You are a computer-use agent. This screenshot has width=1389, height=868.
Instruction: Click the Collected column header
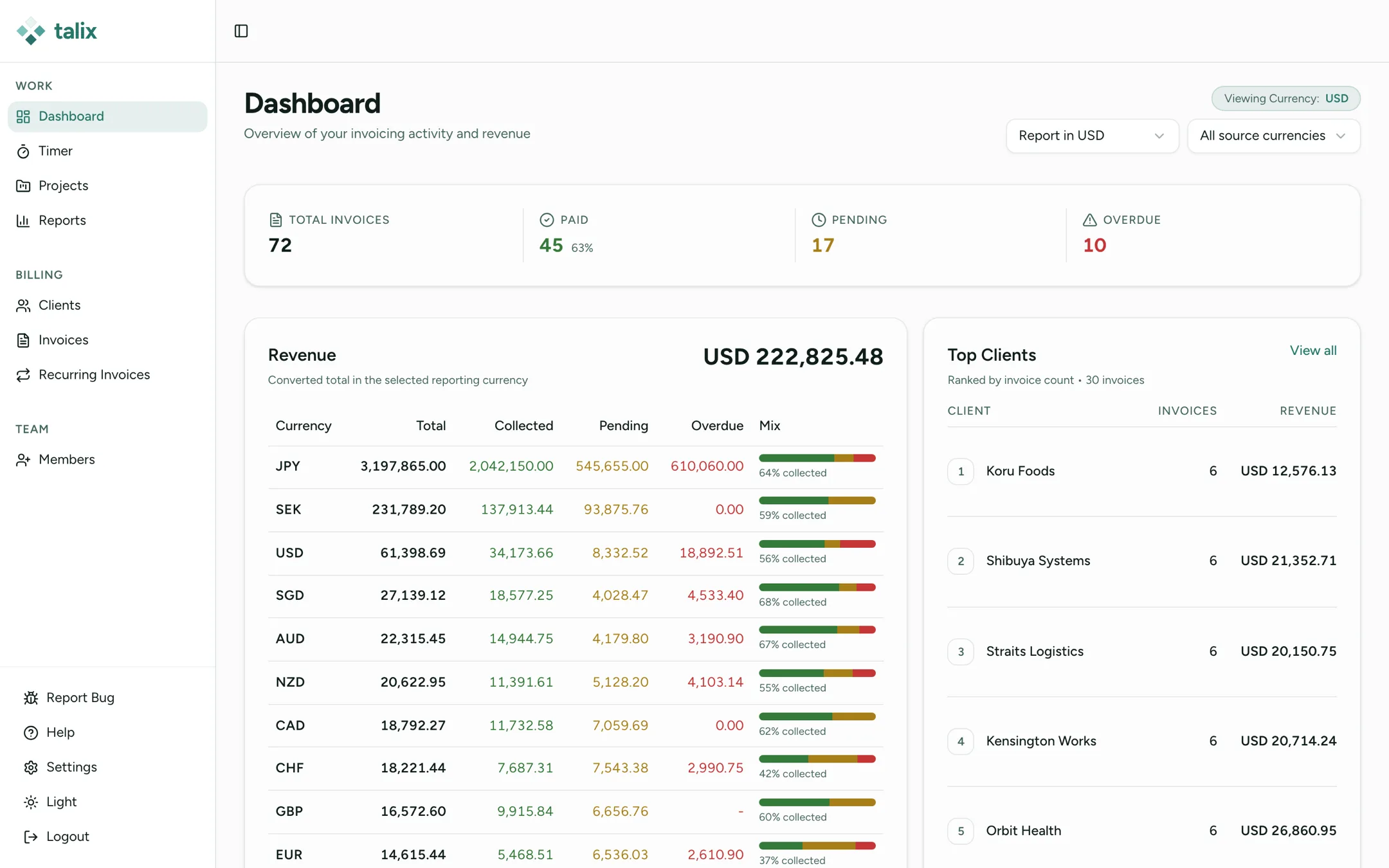click(x=523, y=426)
